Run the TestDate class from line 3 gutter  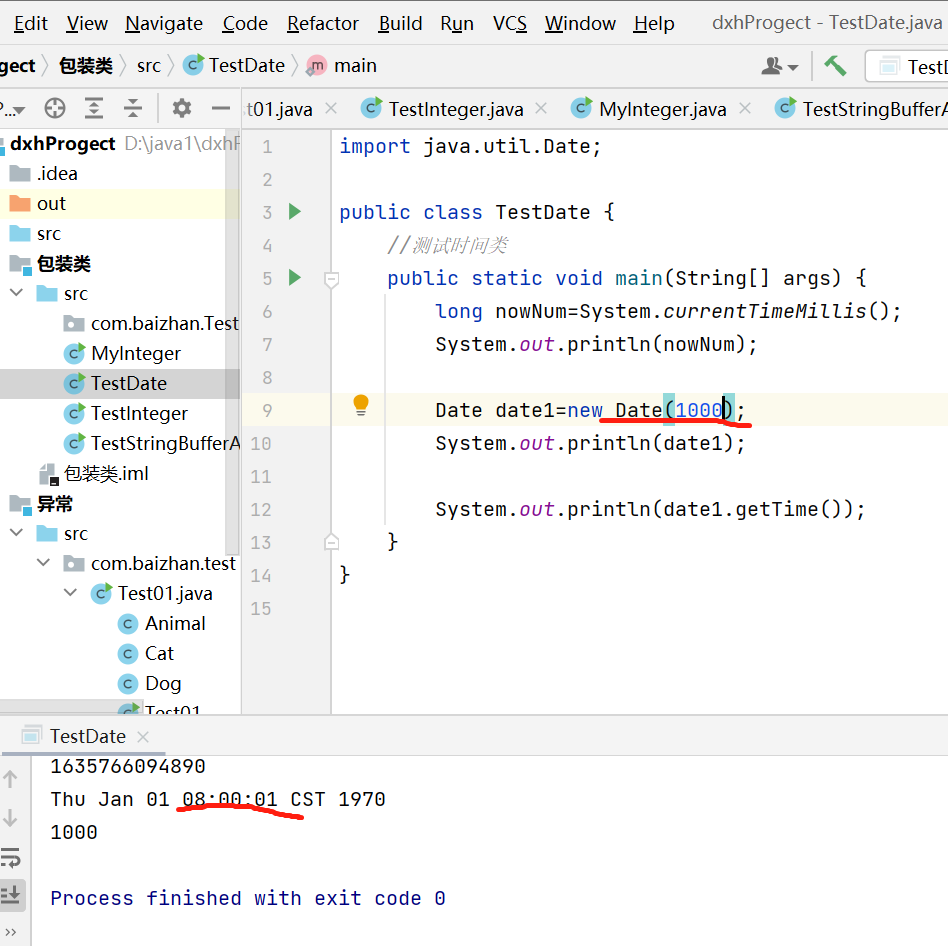coord(294,212)
